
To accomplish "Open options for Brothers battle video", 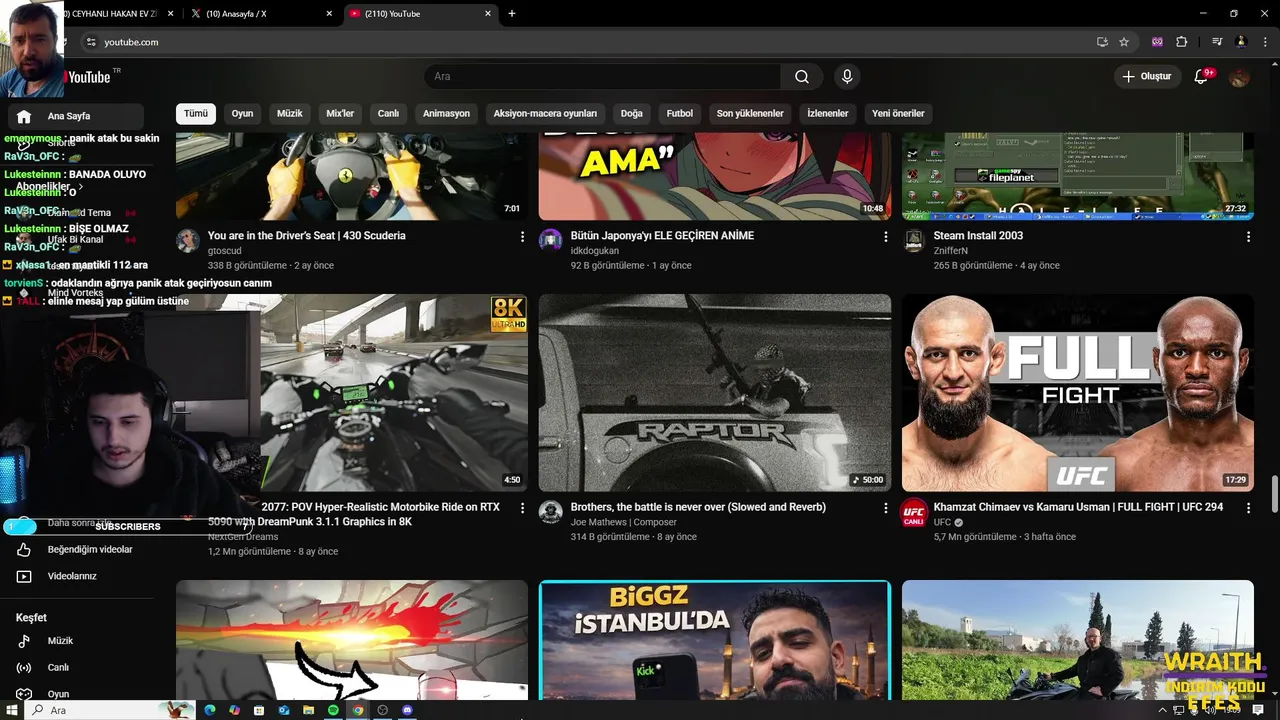I will [885, 508].
